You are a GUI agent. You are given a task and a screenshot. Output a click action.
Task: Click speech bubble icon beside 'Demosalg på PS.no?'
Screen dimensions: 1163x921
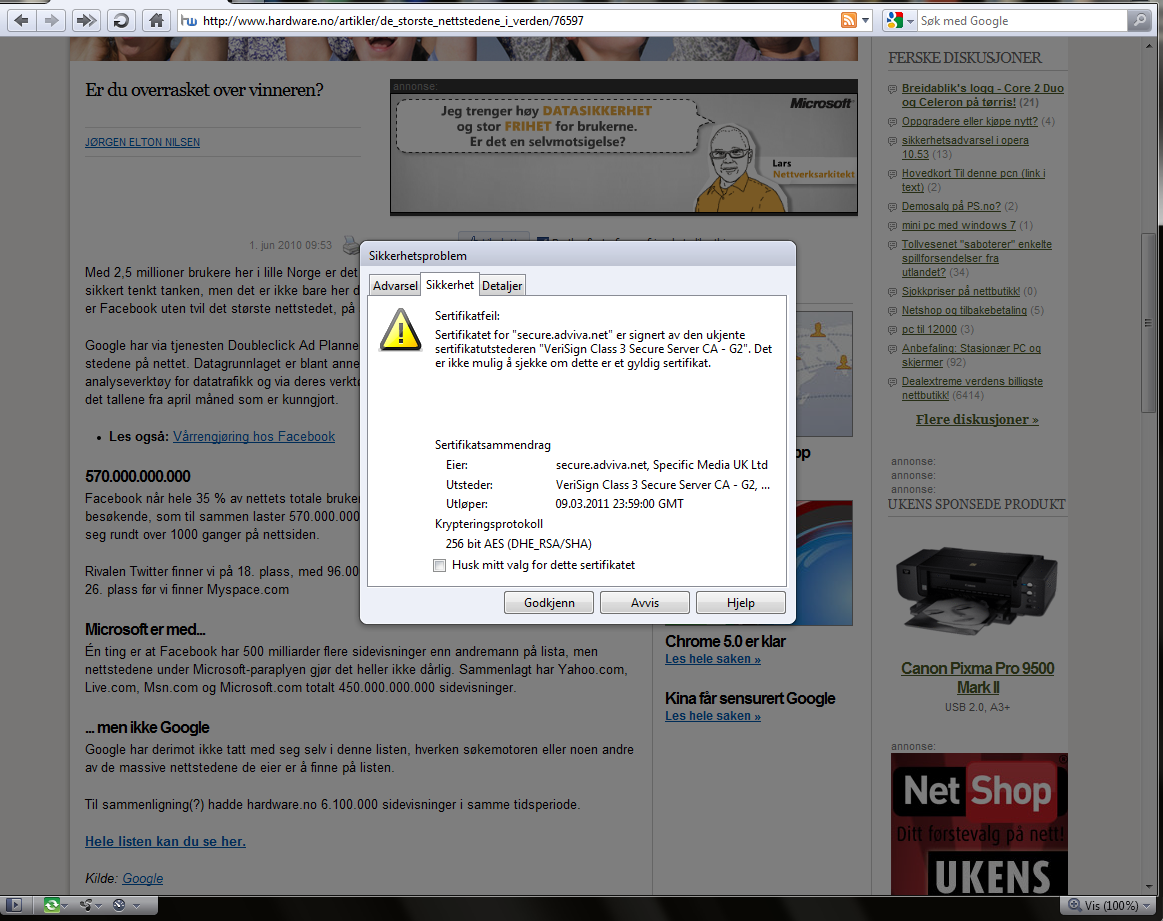(x=892, y=208)
